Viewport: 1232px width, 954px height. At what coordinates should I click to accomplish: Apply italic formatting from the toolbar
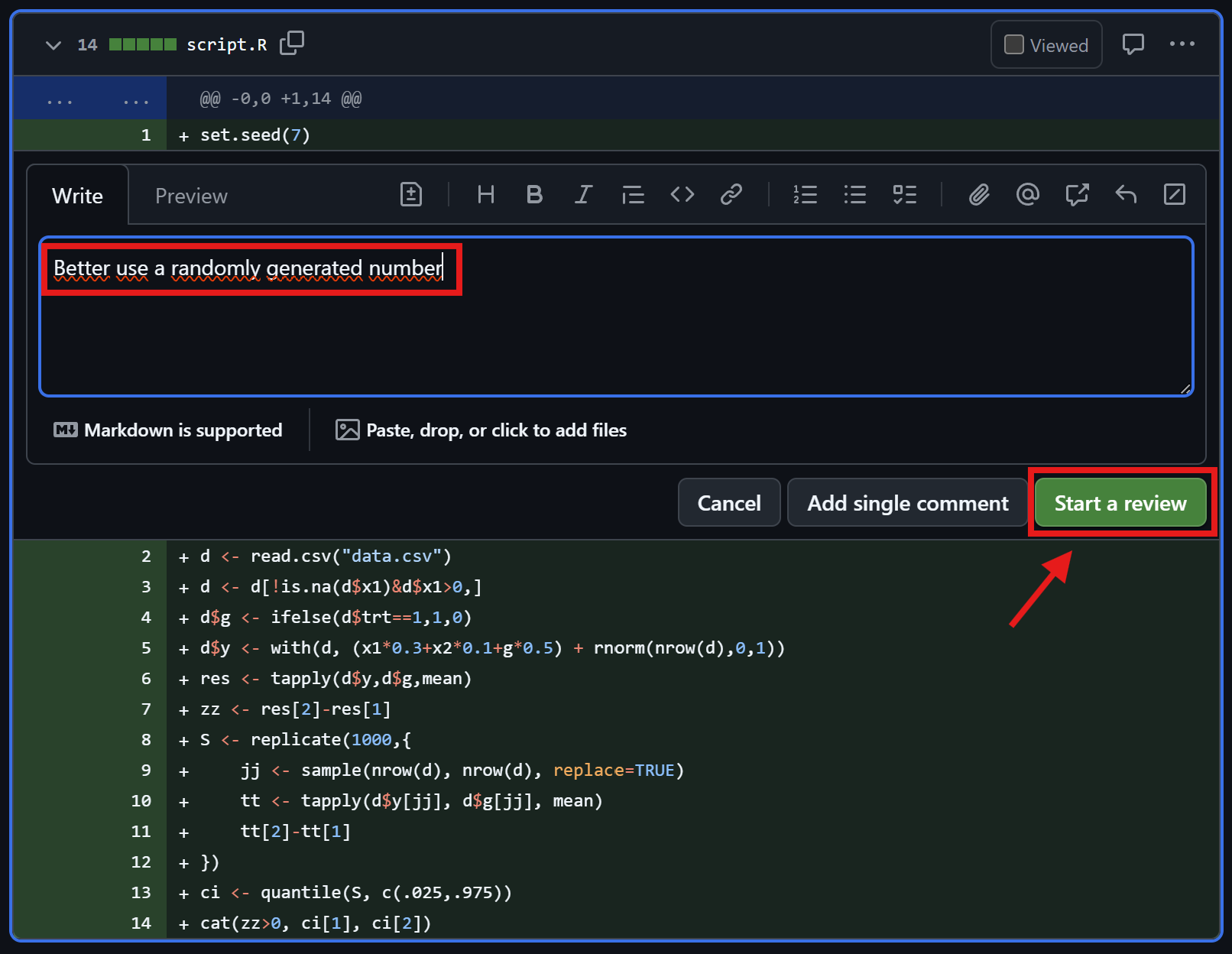click(583, 195)
